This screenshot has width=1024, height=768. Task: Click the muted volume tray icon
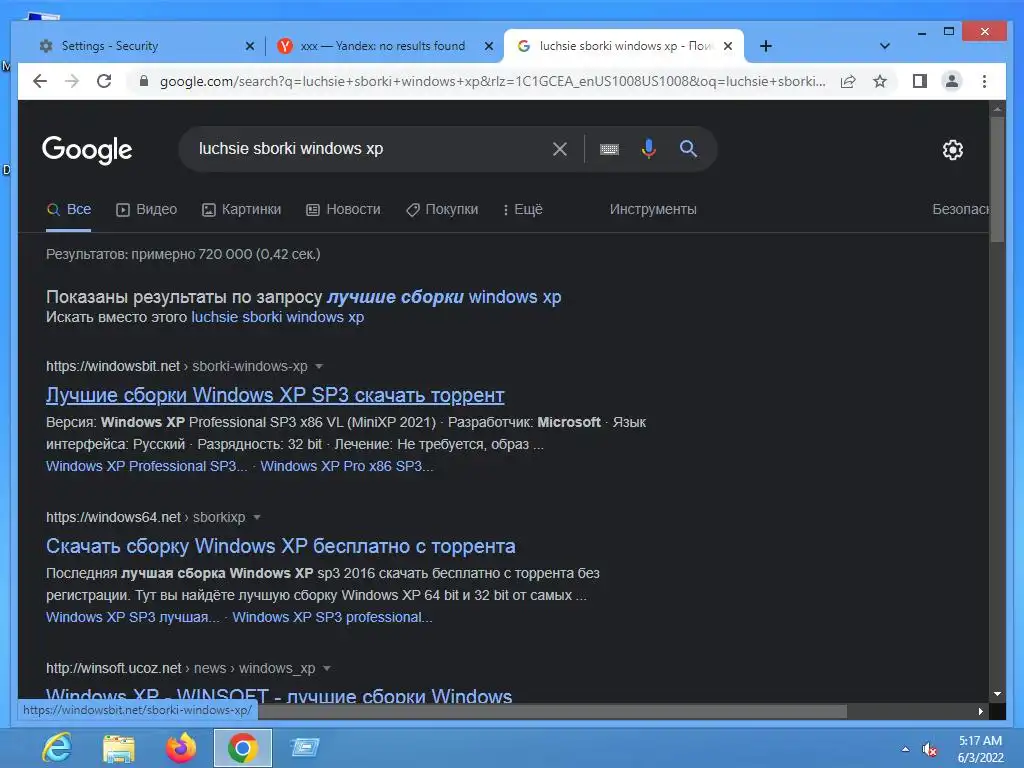(x=929, y=750)
